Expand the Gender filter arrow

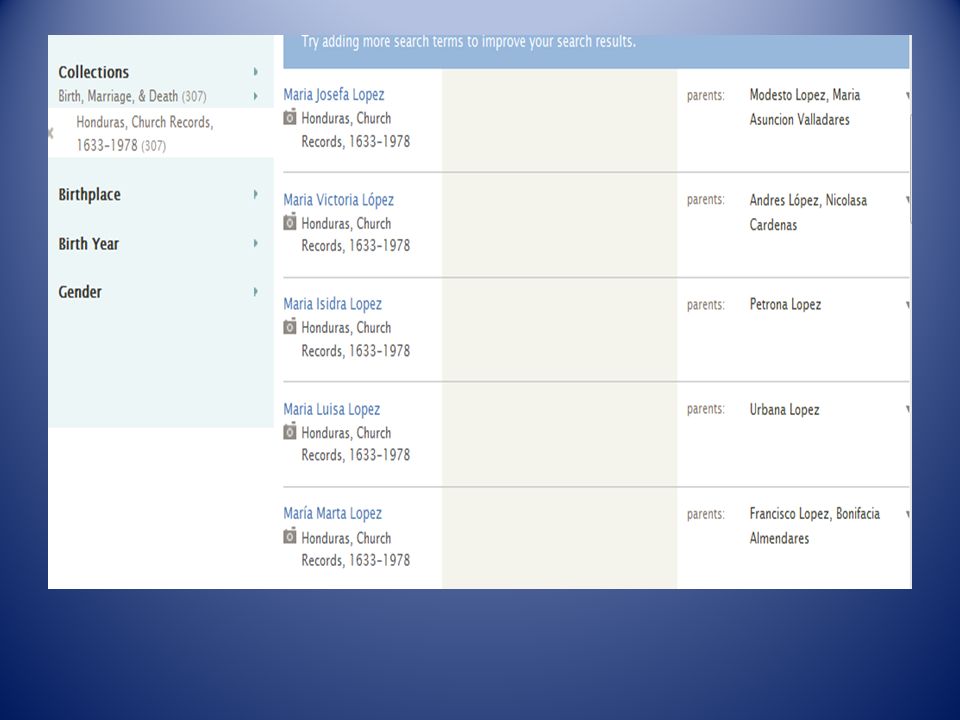click(x=255, y=291)
